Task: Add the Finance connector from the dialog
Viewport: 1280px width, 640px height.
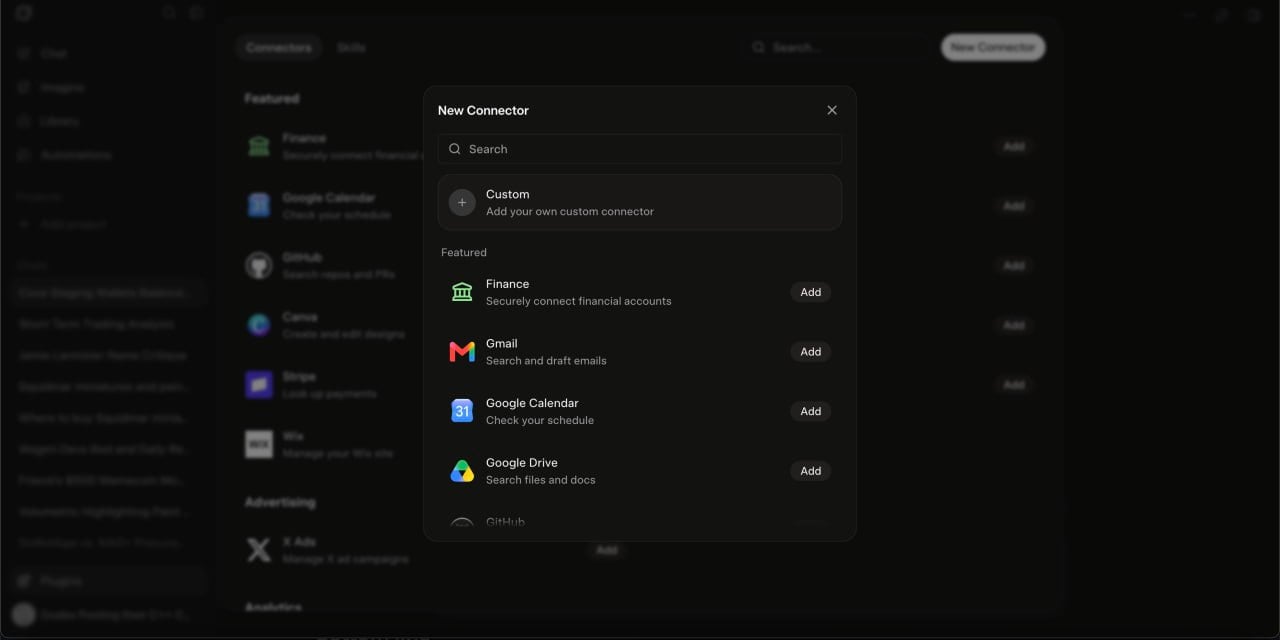Action: click(811, 292)
